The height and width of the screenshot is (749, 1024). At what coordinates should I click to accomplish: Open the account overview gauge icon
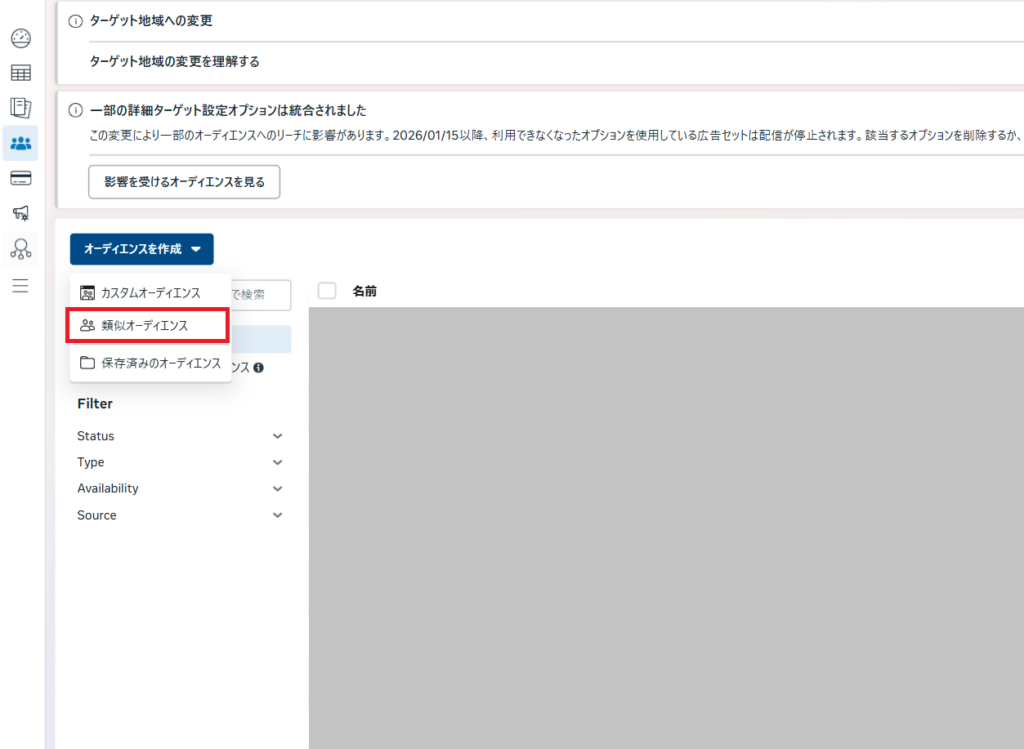(x=21, y=39)
